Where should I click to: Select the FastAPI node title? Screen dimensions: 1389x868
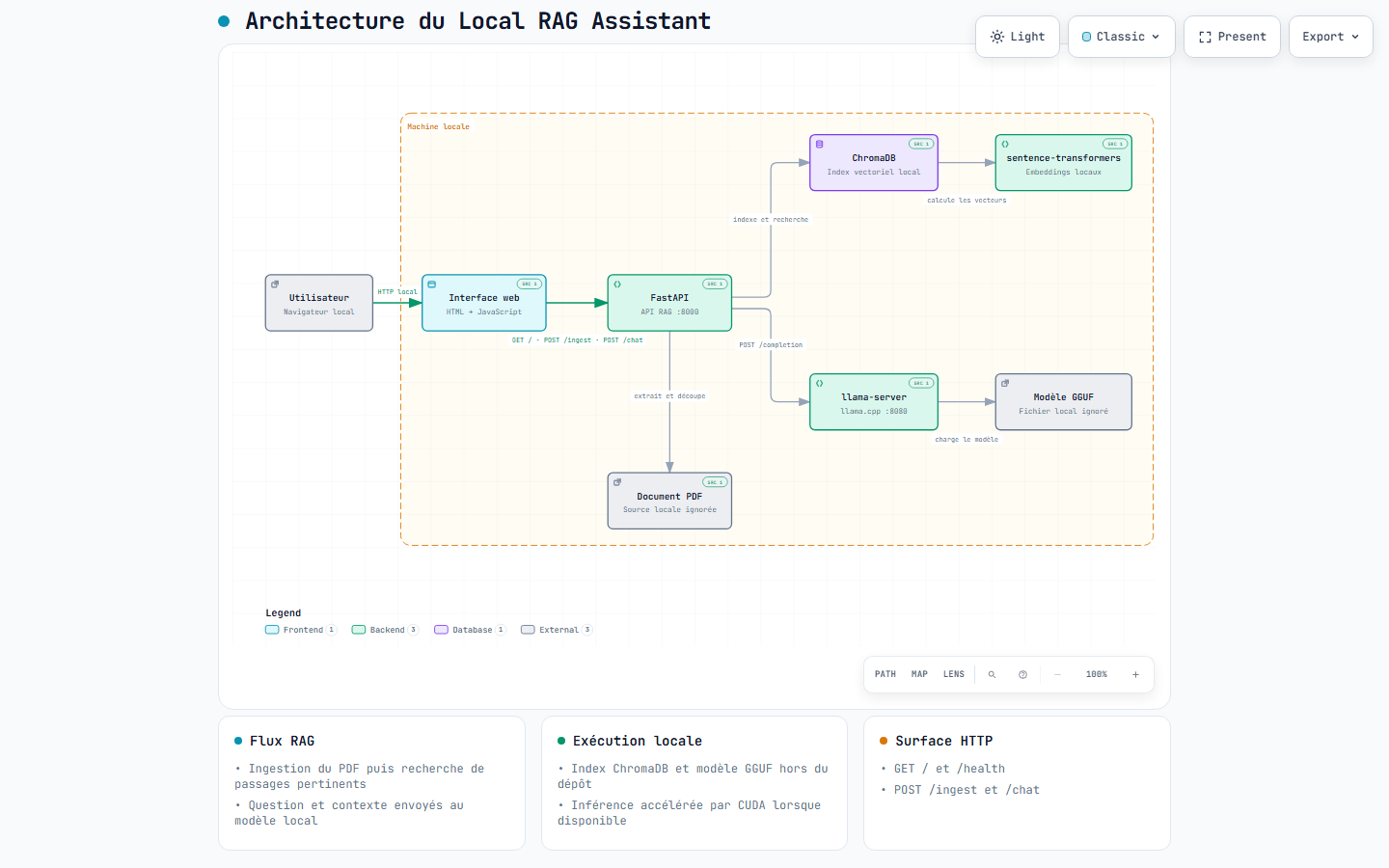click(669, 298)
